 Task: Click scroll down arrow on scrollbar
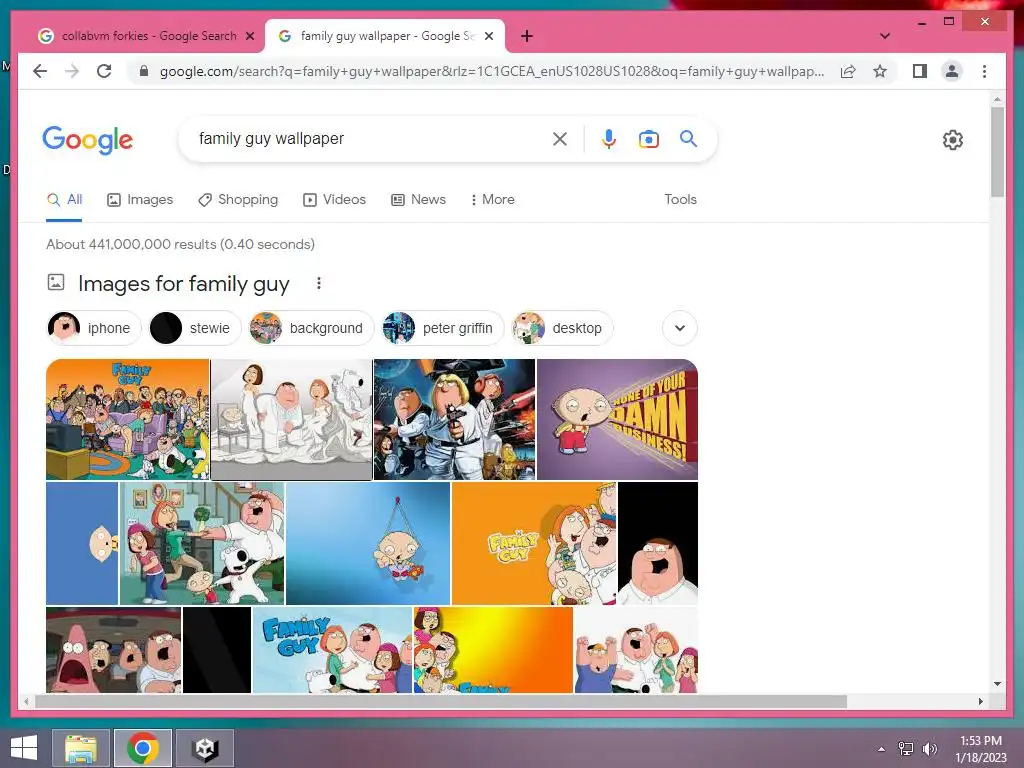(997, 684)
